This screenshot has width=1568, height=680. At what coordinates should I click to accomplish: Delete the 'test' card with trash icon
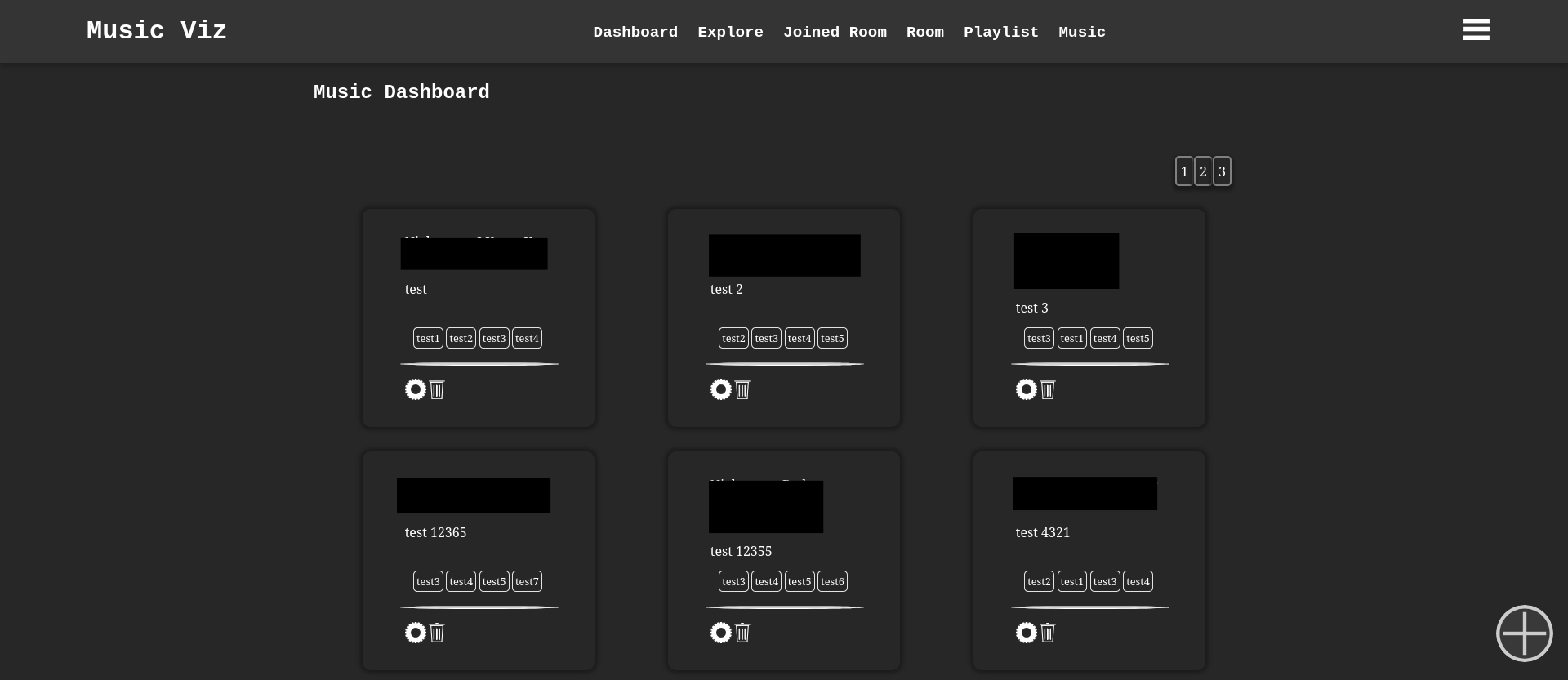pos(437,389)
